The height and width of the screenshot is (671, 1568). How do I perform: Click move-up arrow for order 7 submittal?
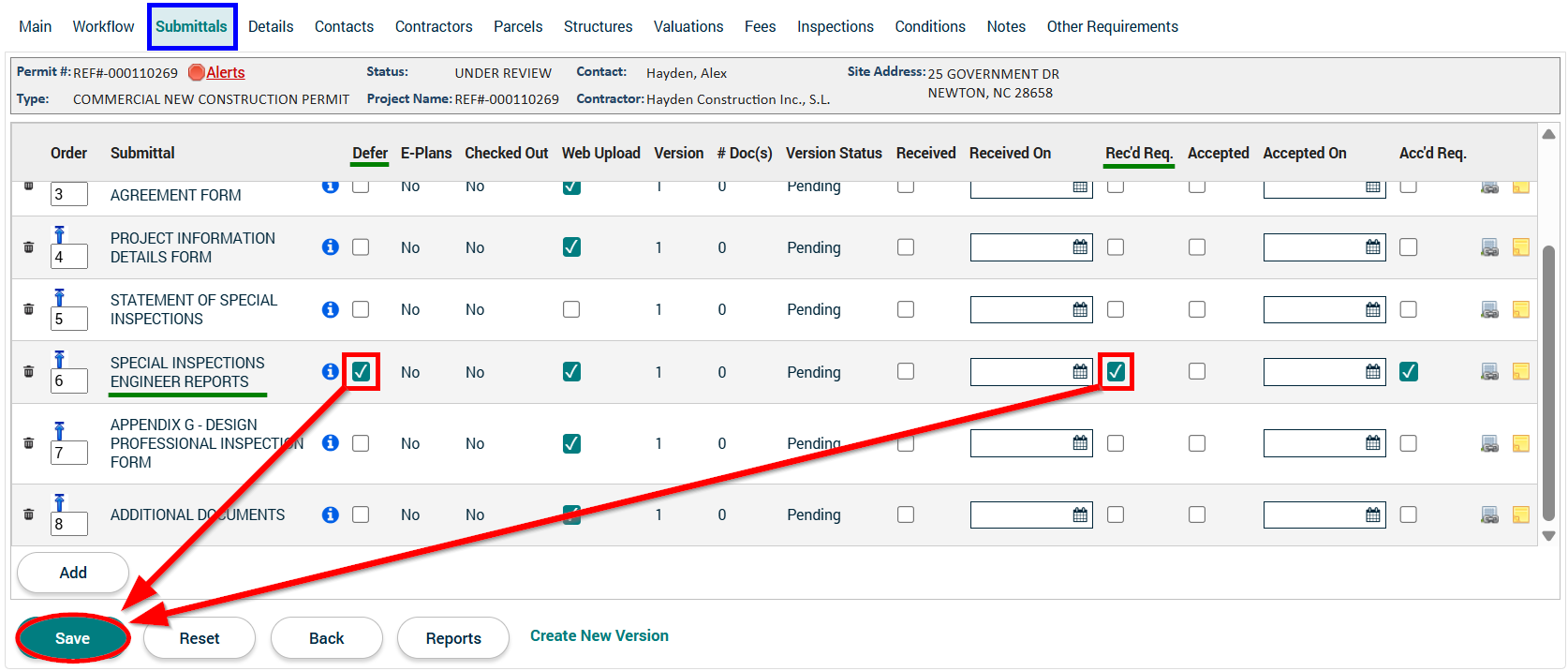tap(59, 431)
